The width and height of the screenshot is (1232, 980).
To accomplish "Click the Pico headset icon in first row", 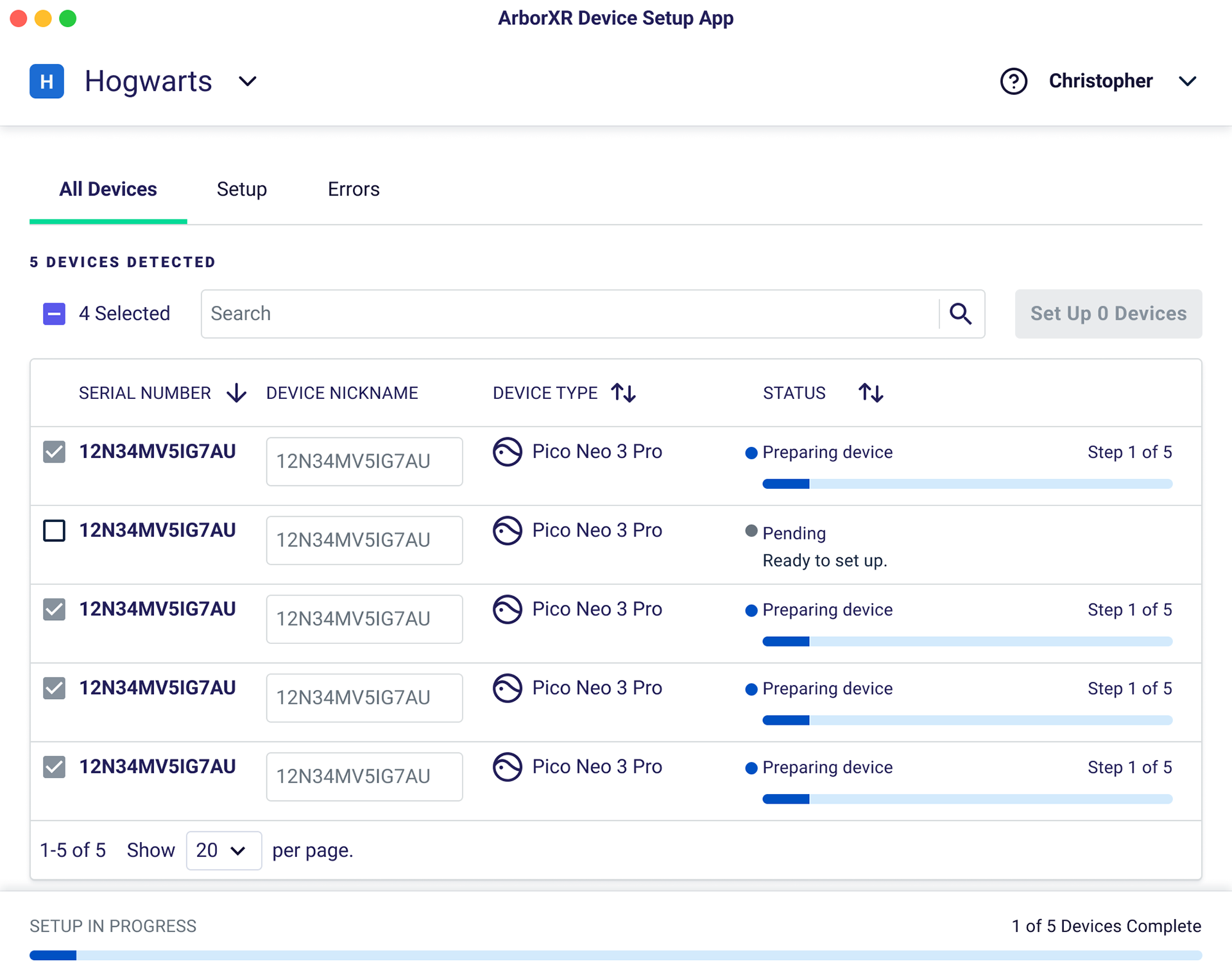I will tap(508, 452).
